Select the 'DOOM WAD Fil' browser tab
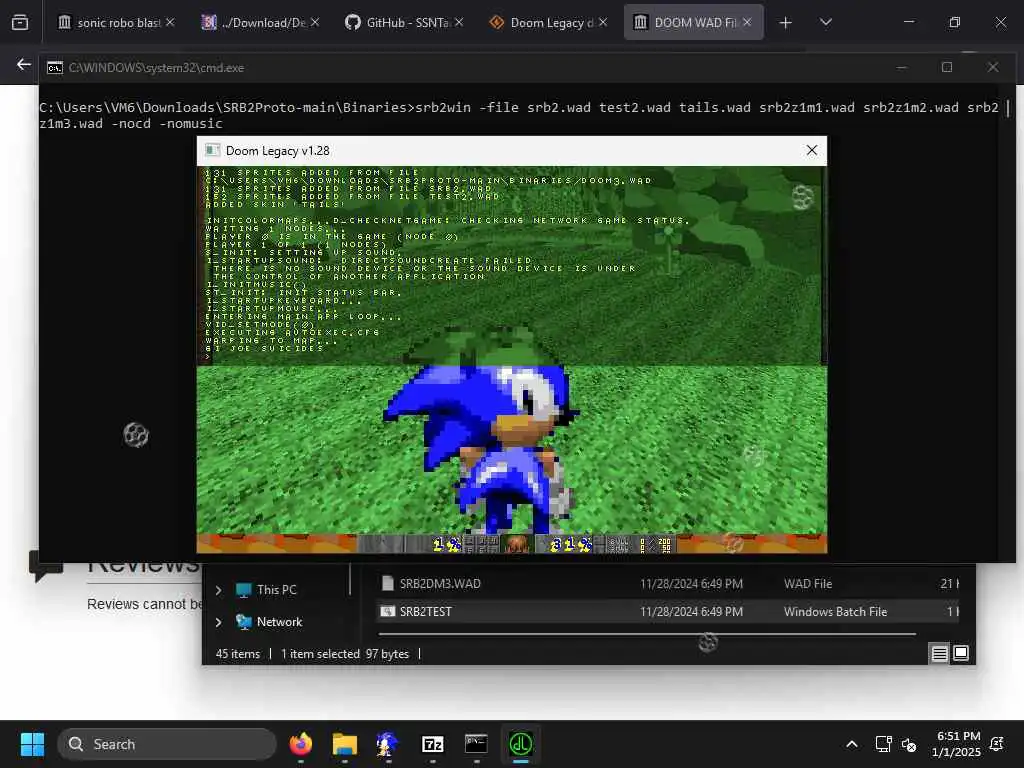 [693, 22]
